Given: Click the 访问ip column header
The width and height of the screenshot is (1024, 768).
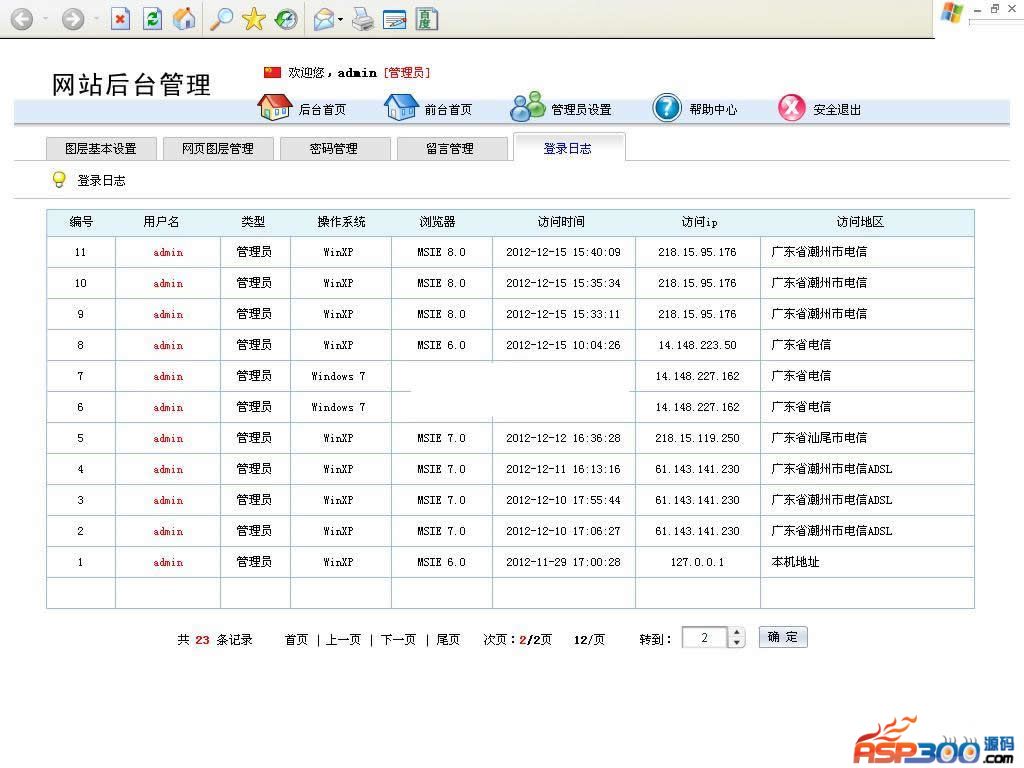Looking at the screenshot, I should [699, 222].
